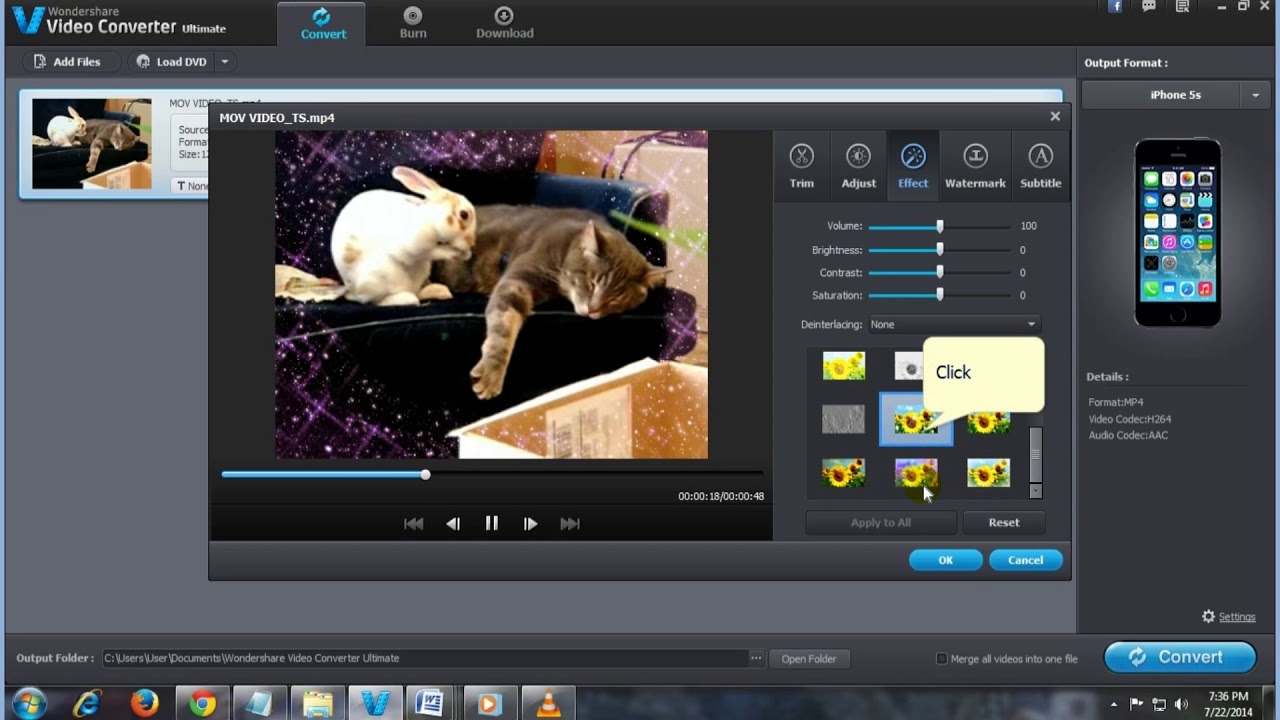Screen dimensions: 1280x720
Task: Open Firefox from taskbar
Action: 145,704
